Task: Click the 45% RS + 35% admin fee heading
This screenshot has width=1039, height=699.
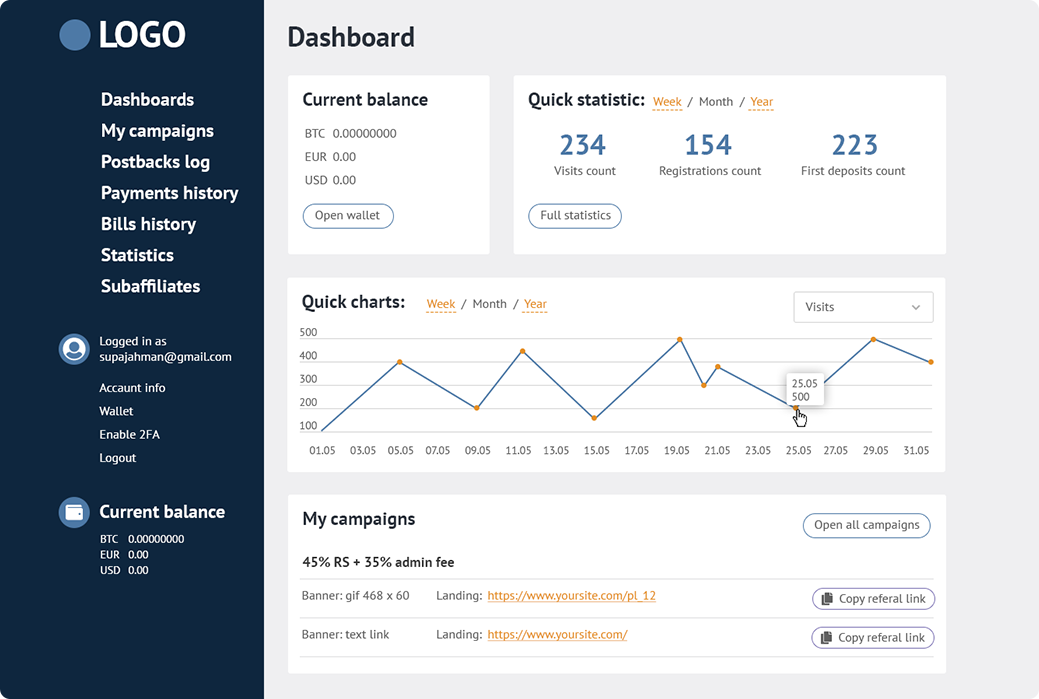Action: [x=378, y=563]
